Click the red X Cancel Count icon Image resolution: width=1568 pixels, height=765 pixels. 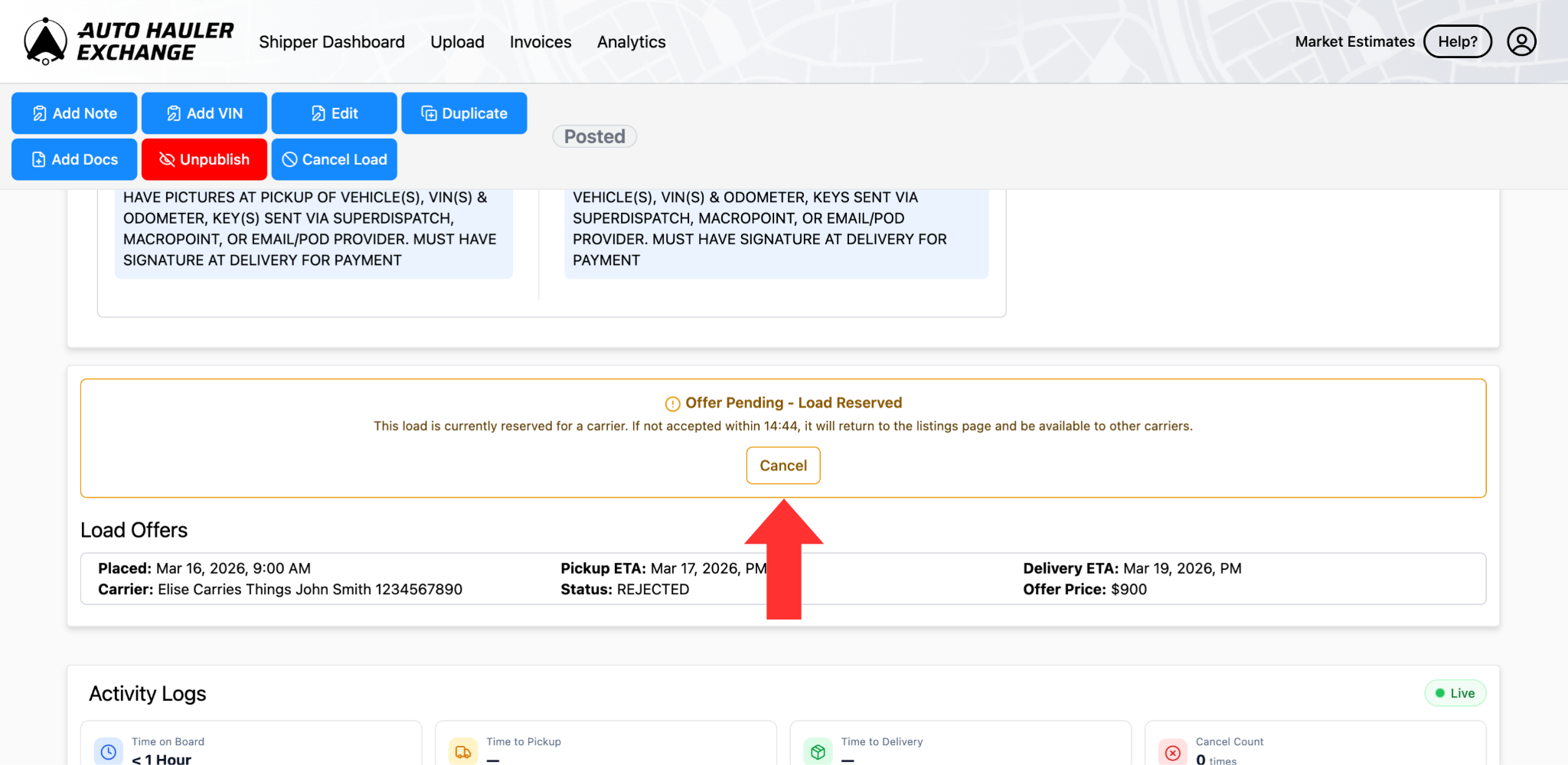click(1172, 751)
